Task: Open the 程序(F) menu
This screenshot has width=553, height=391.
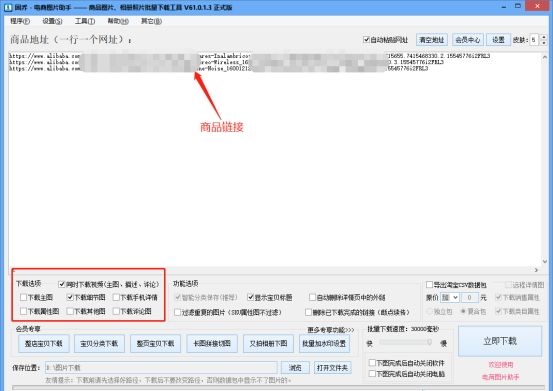Action: click(x=20, y=21)
